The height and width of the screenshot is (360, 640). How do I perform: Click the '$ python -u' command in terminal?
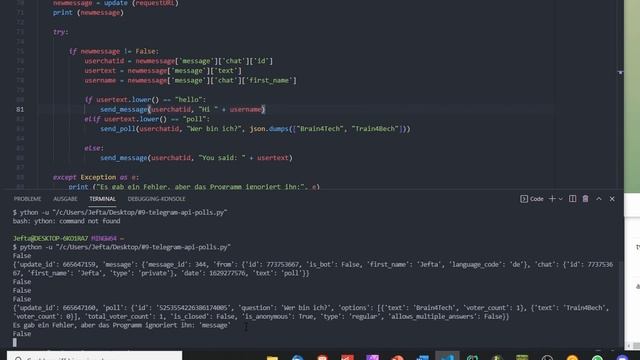122,247
